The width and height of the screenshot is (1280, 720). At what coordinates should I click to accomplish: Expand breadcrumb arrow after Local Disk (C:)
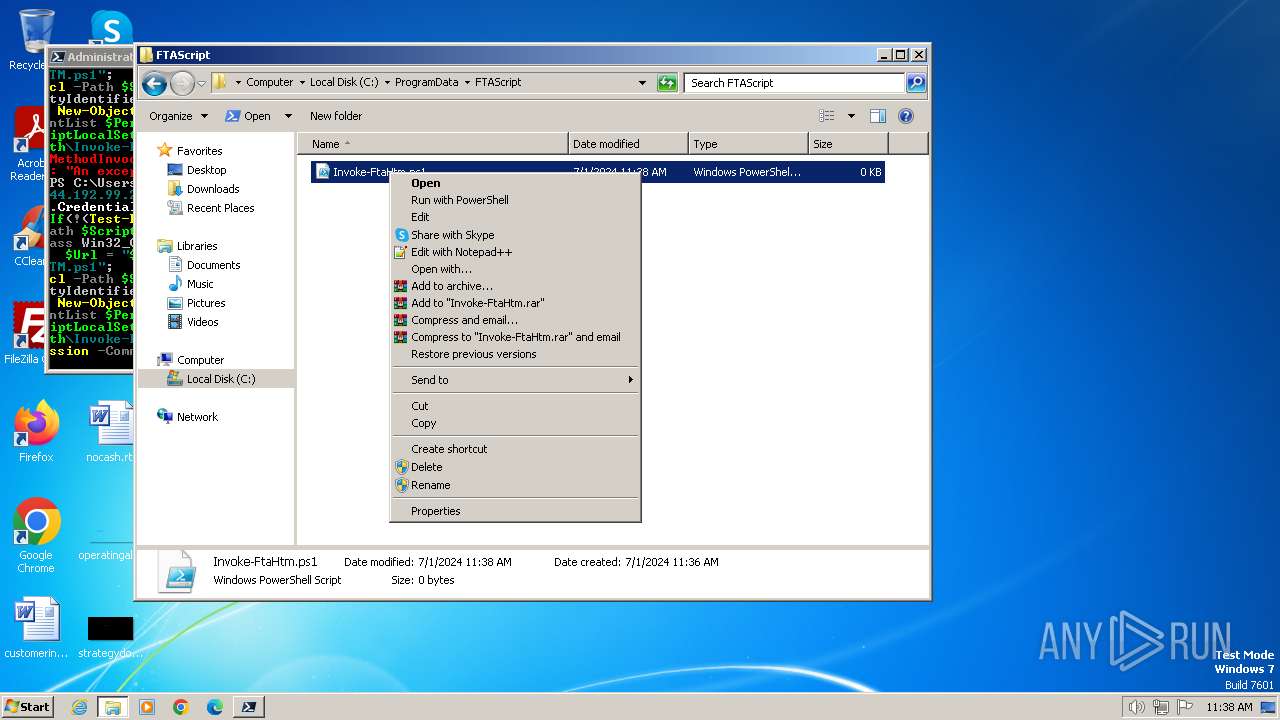pos(387,83)
